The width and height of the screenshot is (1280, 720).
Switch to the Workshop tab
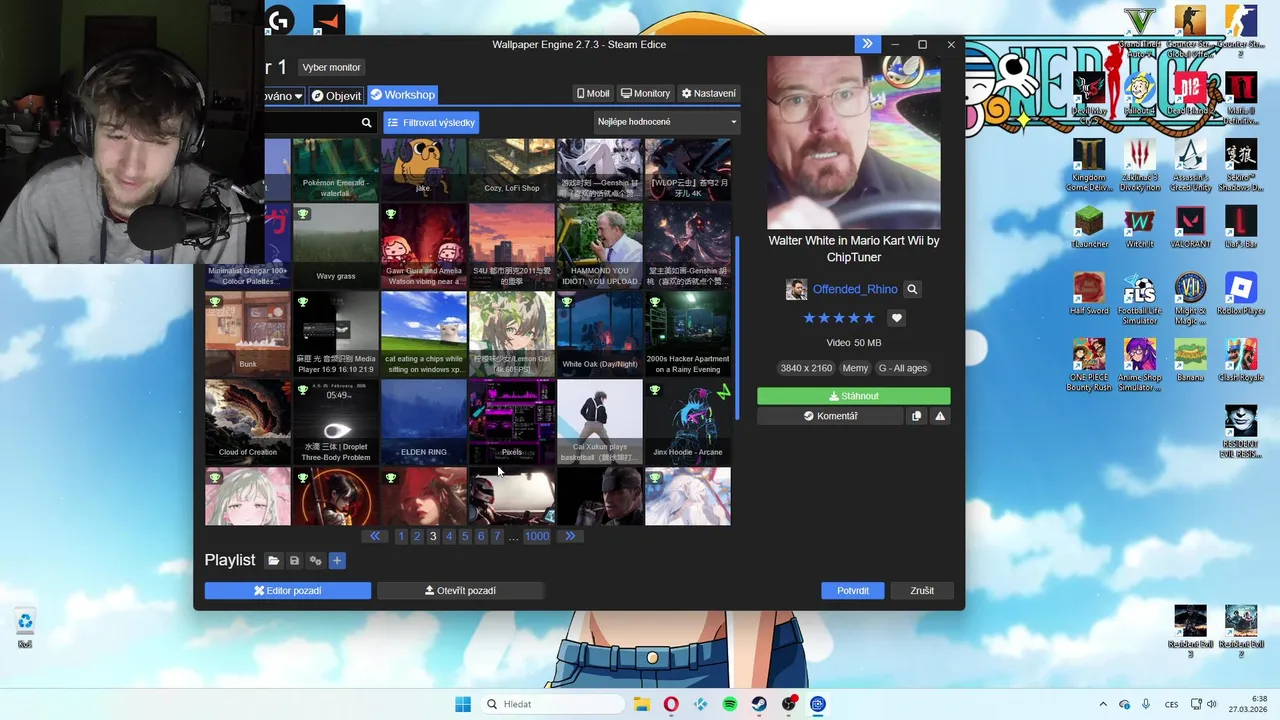pyautogui.click(x=402, y=95)
